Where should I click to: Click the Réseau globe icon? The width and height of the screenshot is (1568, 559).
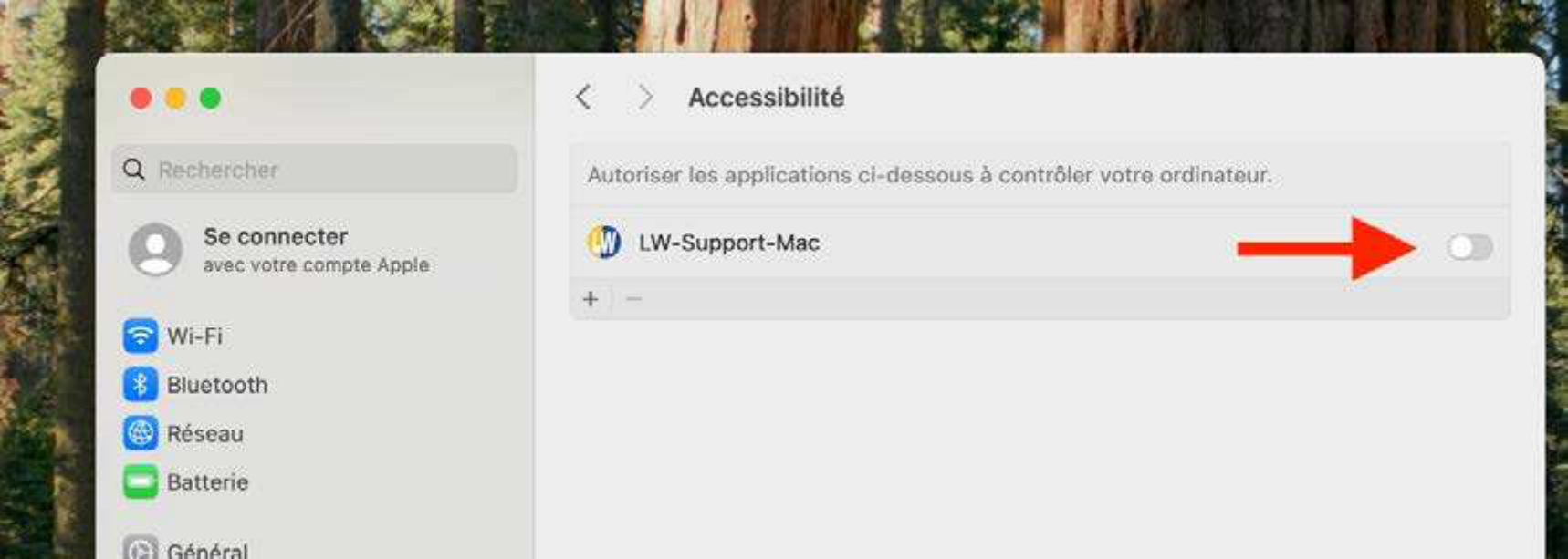coord(140,433)
